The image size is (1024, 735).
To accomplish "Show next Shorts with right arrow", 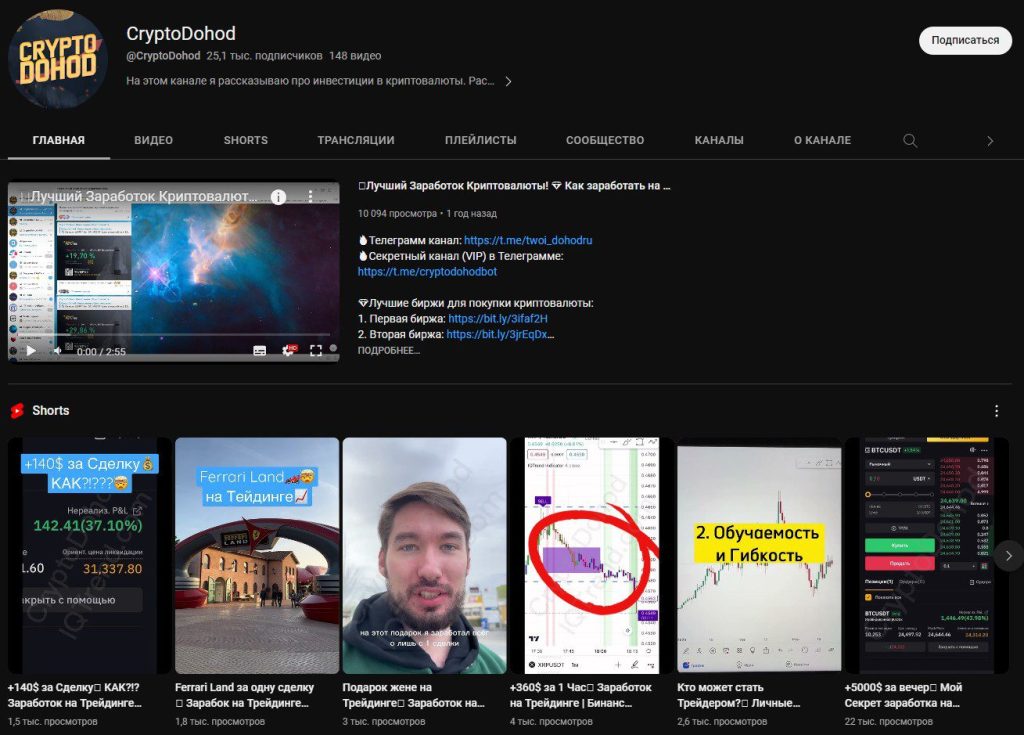I will pos(1008,556).
